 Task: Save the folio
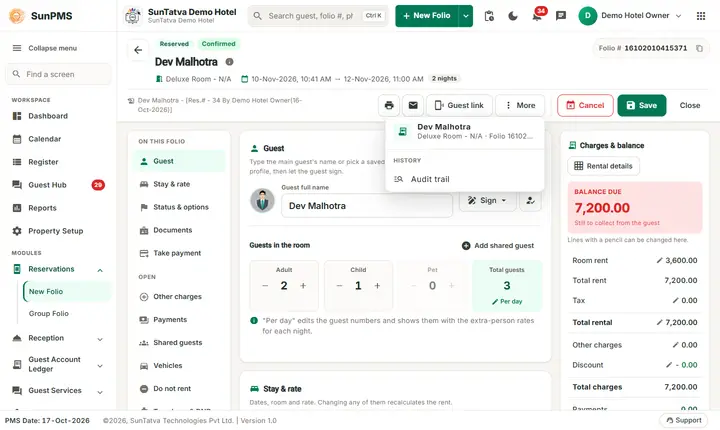coord(641,105)
